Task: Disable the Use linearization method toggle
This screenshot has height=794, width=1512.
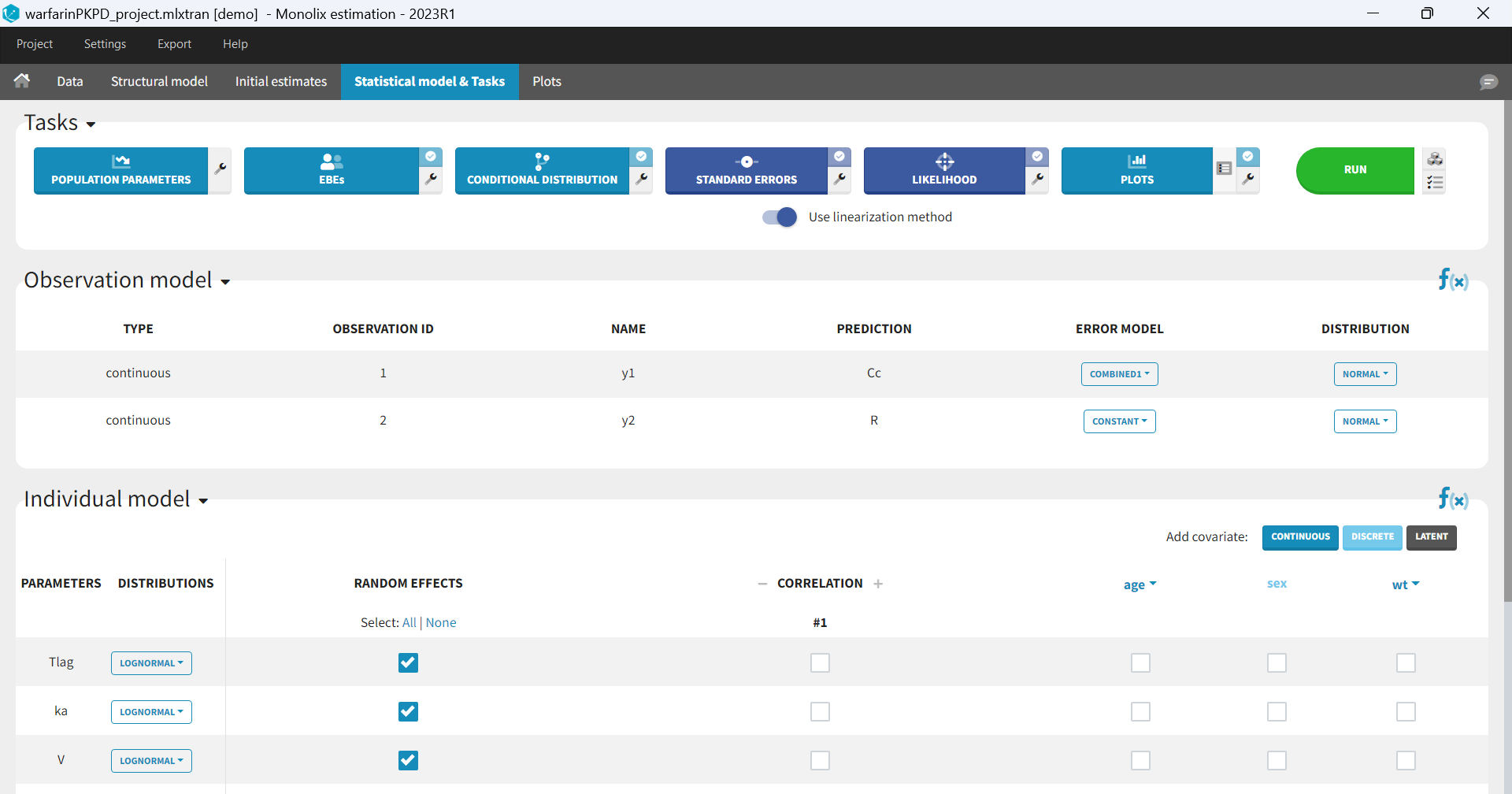Action: 780,217
